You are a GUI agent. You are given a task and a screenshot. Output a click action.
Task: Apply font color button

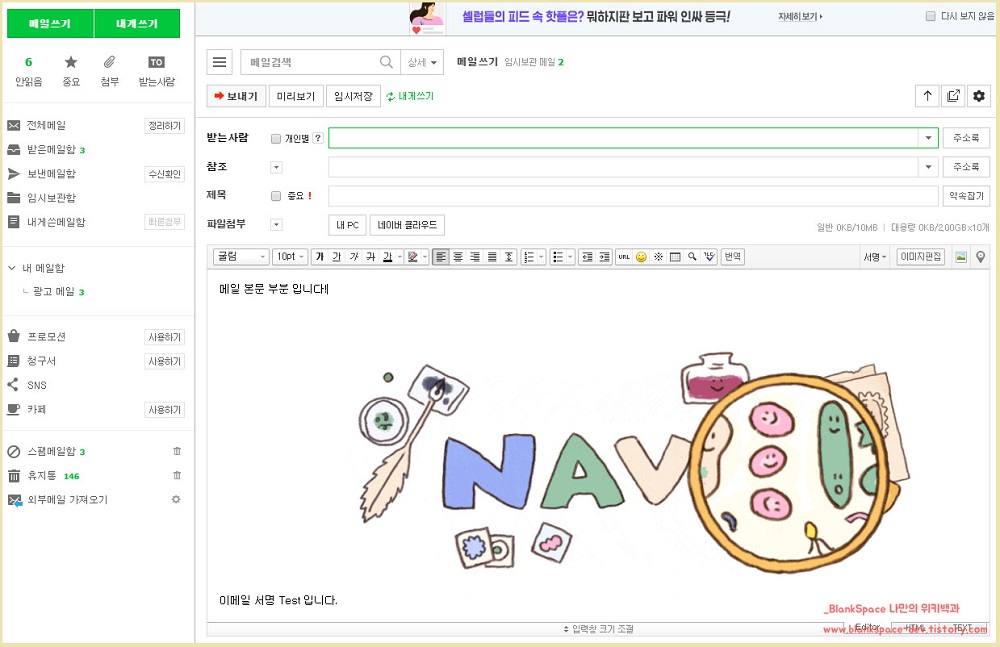click(x=387, y=257)
